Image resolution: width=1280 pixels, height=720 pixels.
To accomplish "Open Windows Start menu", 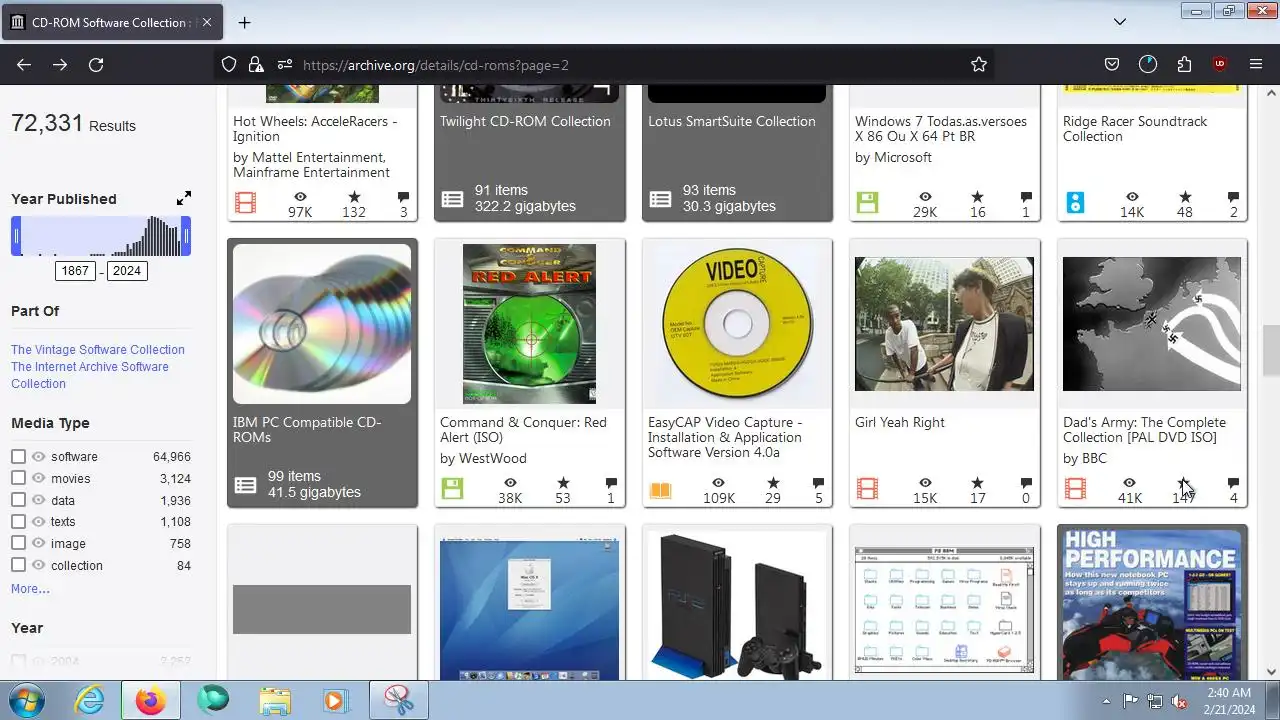I will 24,700.
